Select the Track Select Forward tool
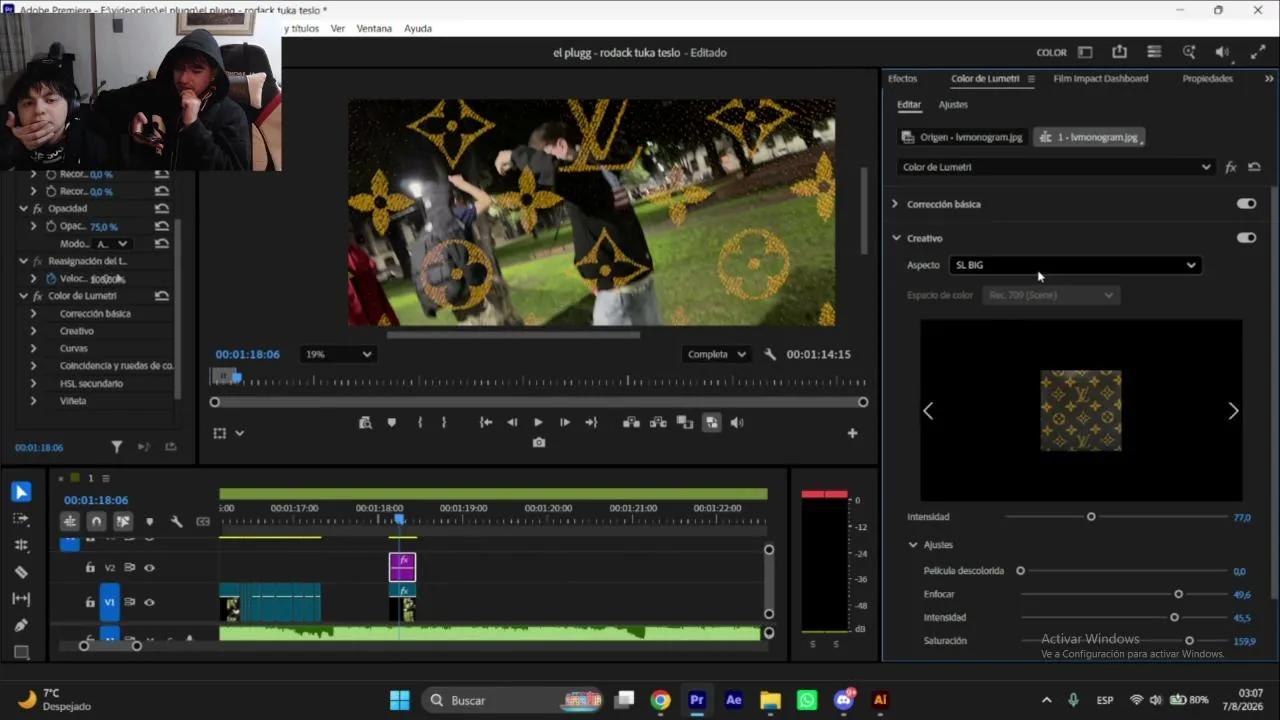 point(21,519)
